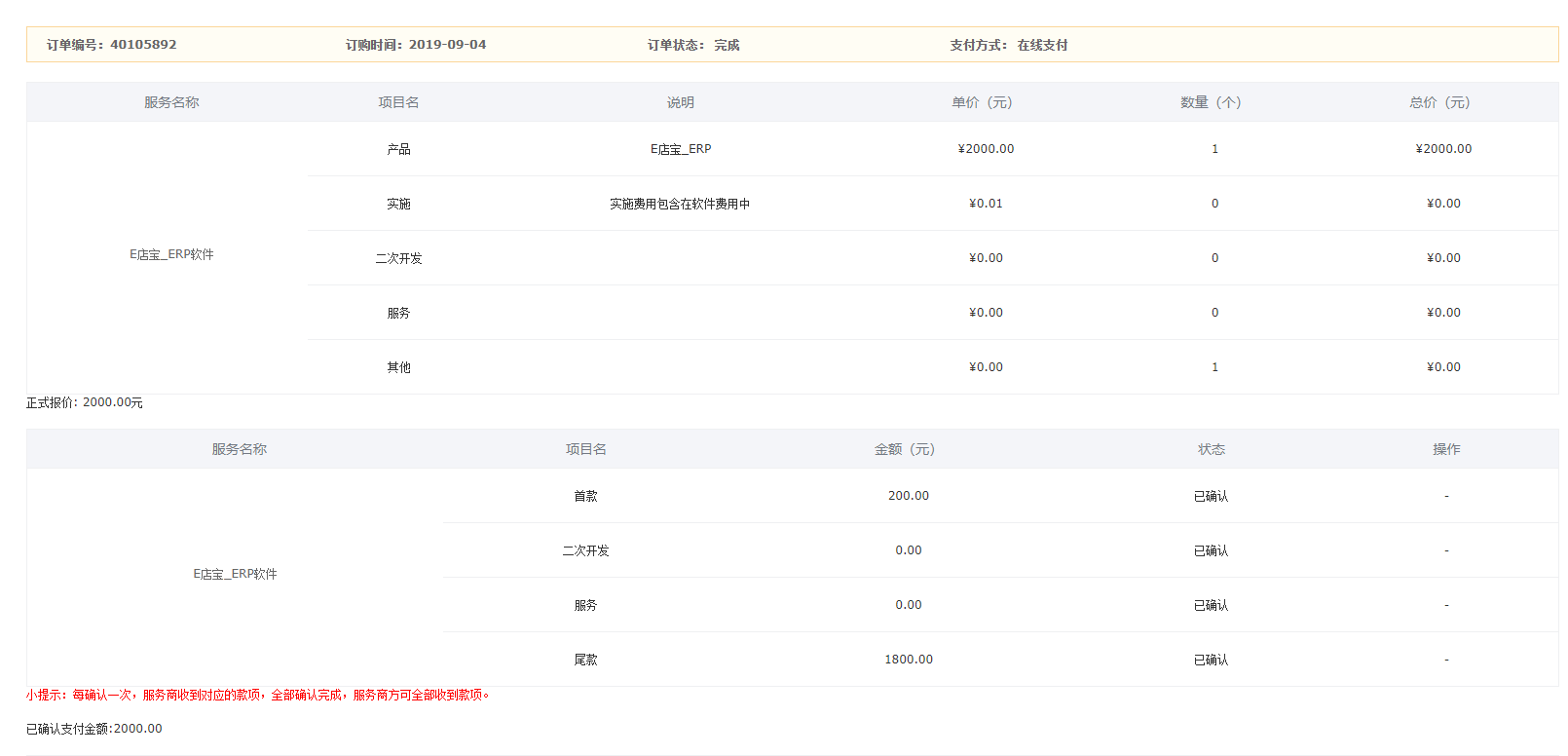The width and height of the screenshot is (1568, 756).
Task: Click quantity 1 in 其他 row
Action: point(1214,367)
